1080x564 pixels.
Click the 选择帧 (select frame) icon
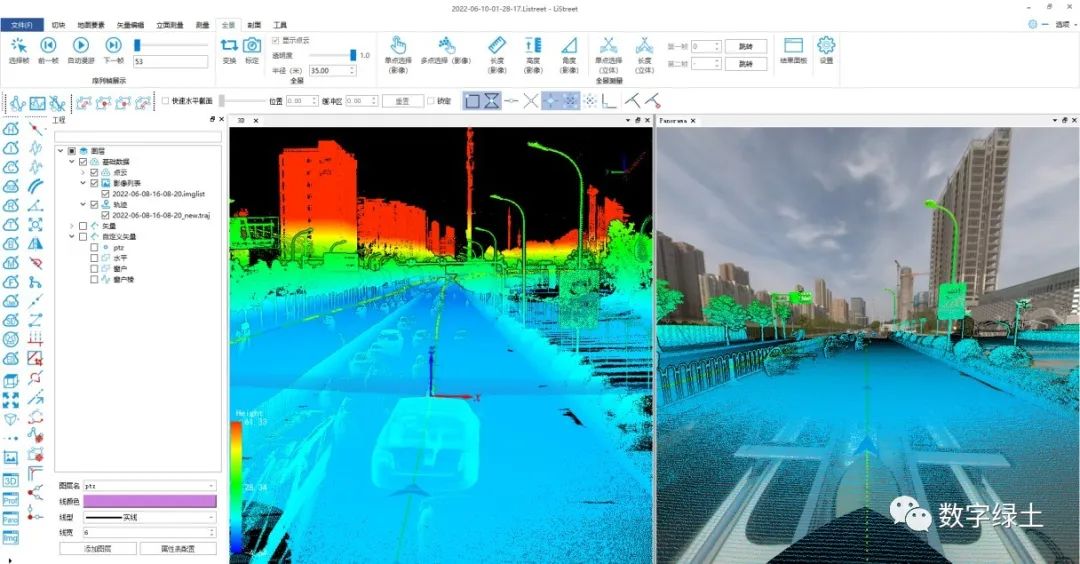tap(19, 46)
